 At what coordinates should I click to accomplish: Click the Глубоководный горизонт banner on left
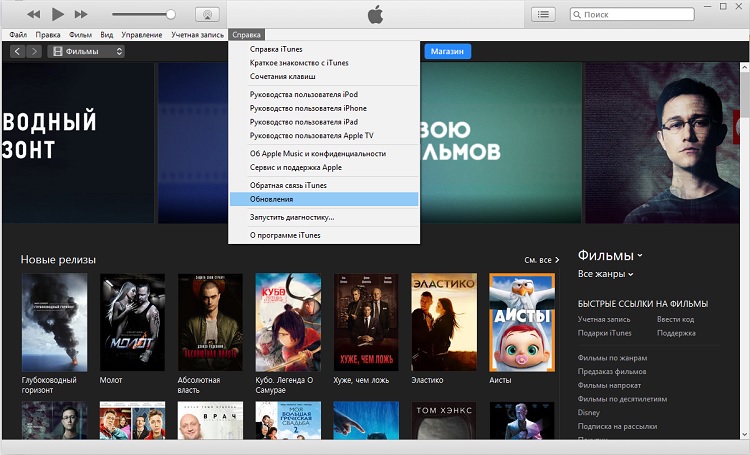[78, 143]
